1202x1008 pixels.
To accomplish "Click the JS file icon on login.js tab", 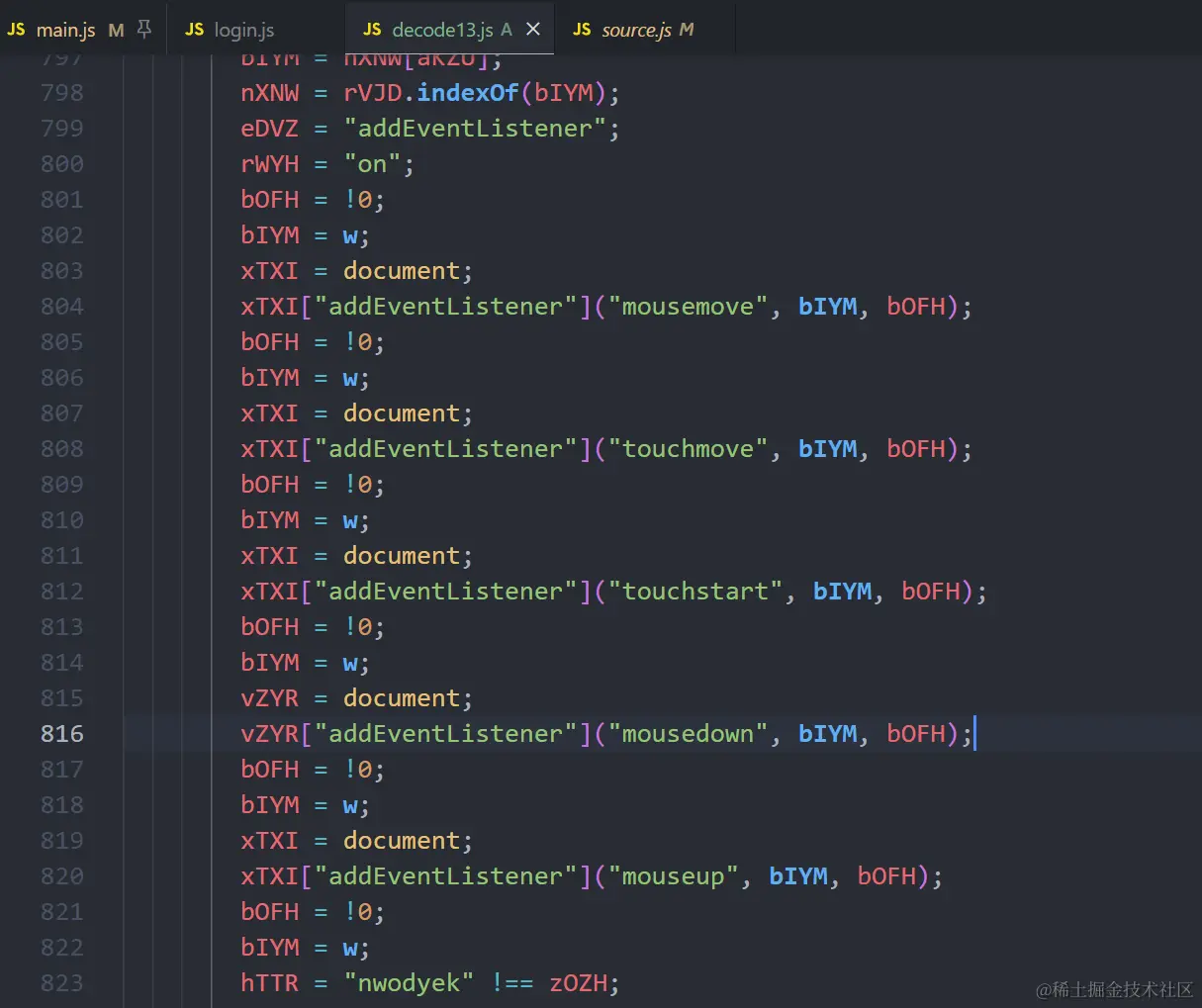I will coord(194,30).
